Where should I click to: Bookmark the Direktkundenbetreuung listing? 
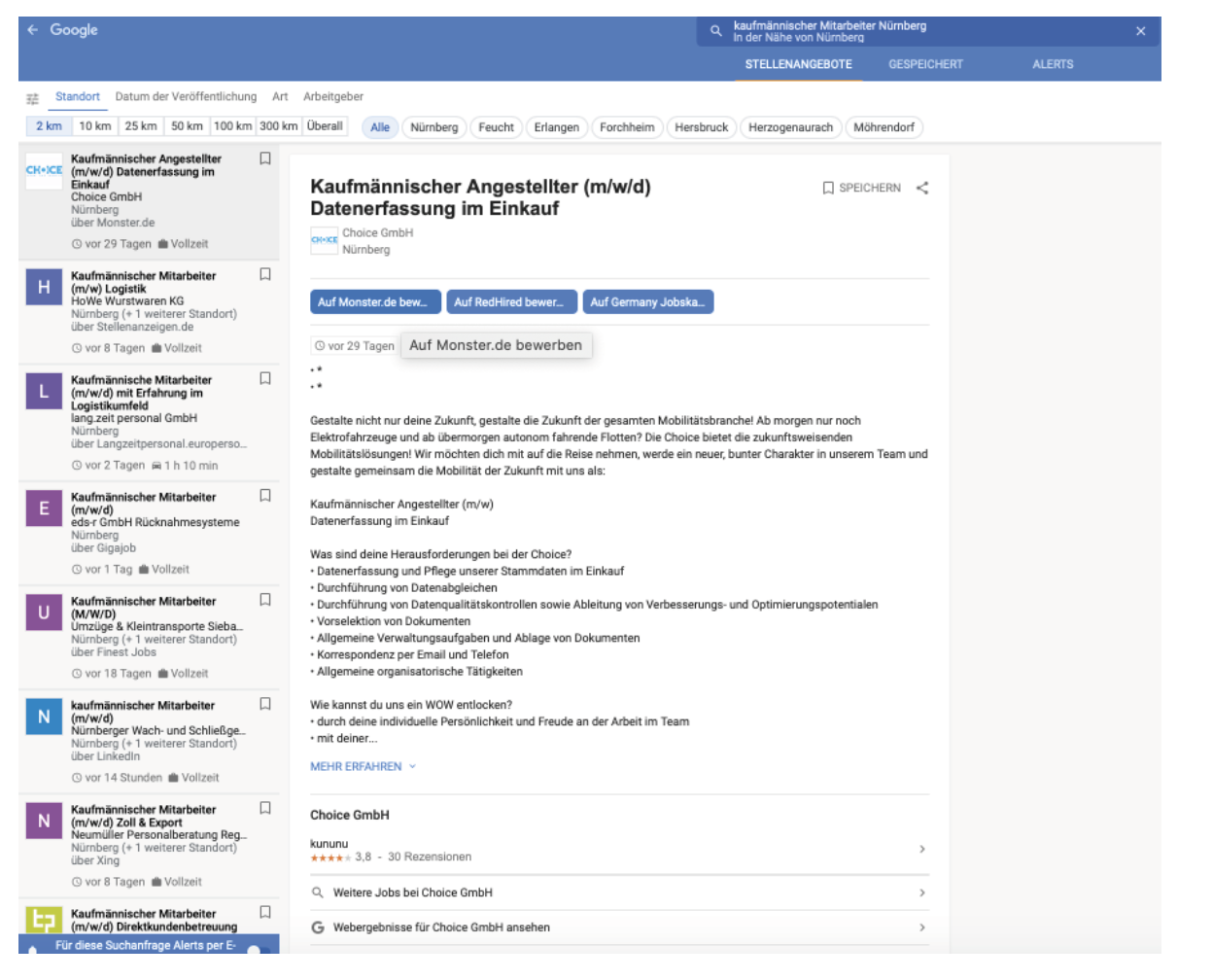point(265,912)
